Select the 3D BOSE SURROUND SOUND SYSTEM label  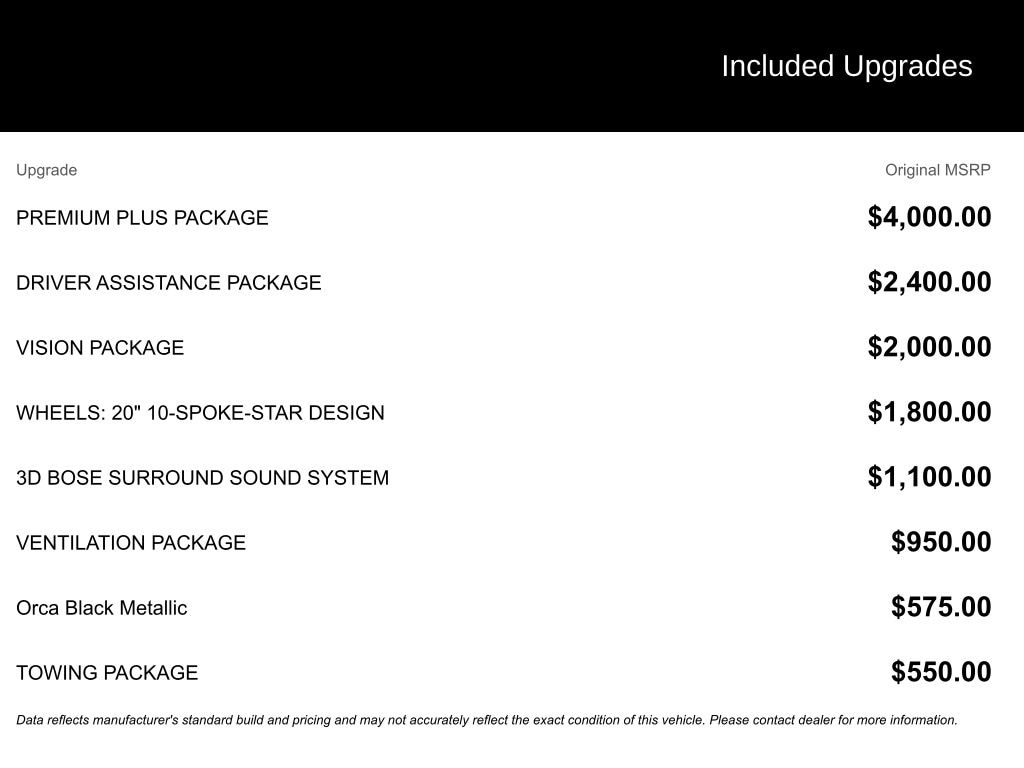tap(202, 478)
